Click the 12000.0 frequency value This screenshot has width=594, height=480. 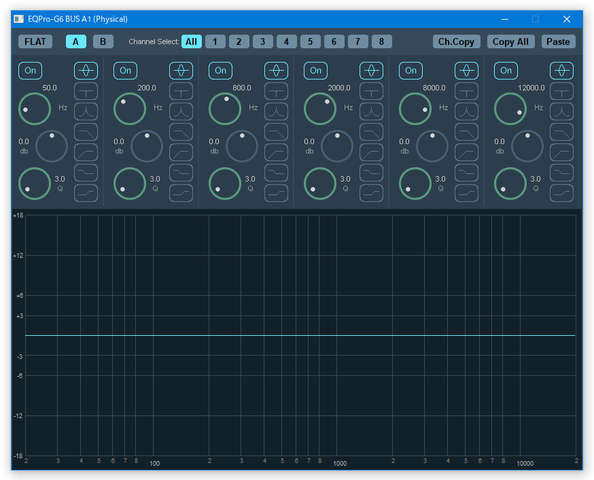pos(531,88)
